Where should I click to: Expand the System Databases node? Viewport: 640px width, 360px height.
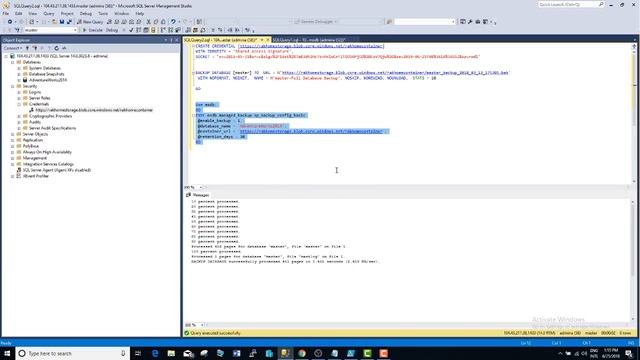point(19,68)
